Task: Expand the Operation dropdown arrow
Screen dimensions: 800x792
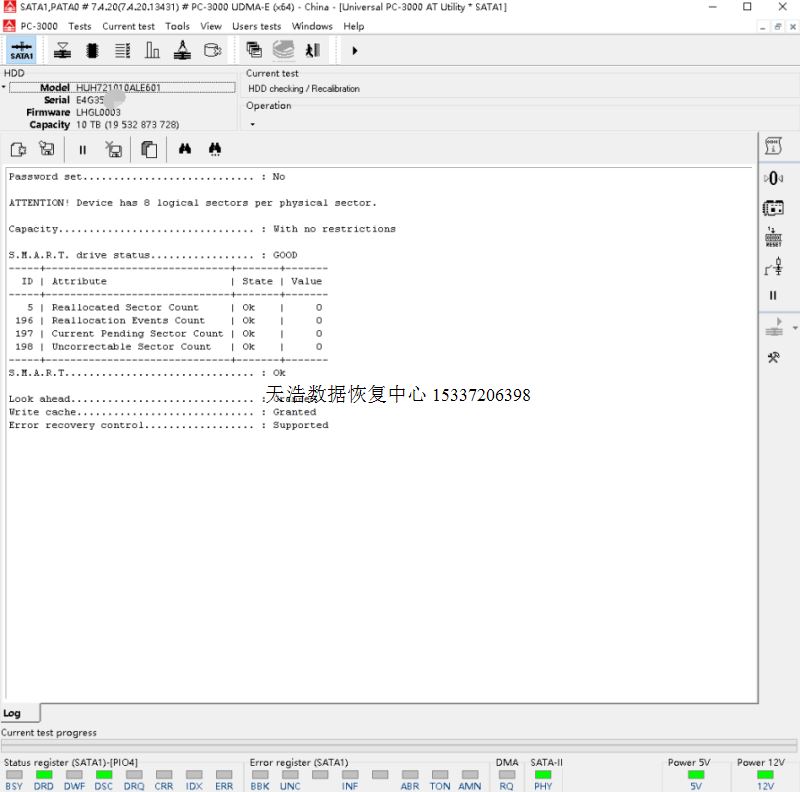Action: point(252,125)
